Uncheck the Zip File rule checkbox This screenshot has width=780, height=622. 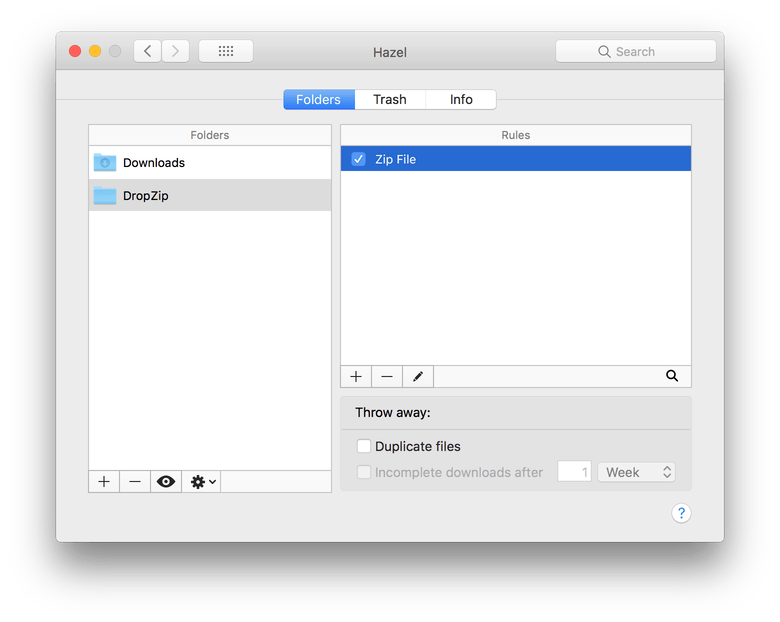[358, 159]
